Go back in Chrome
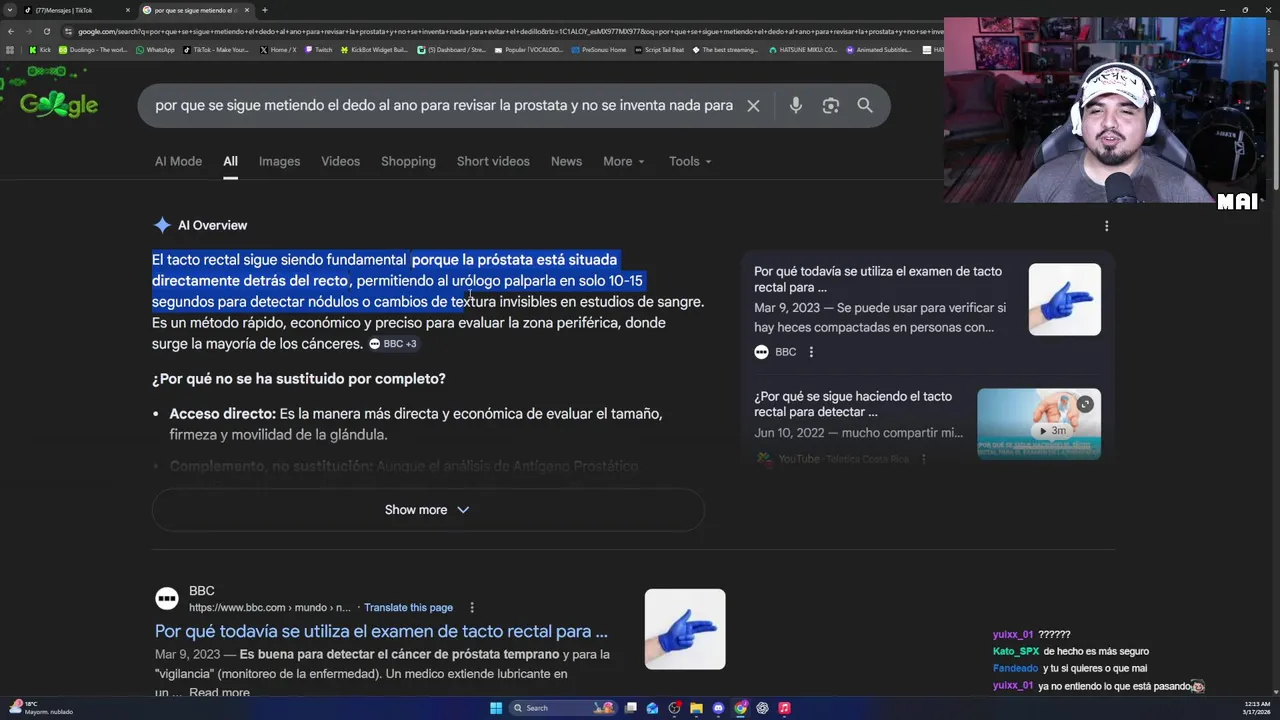 10,31
